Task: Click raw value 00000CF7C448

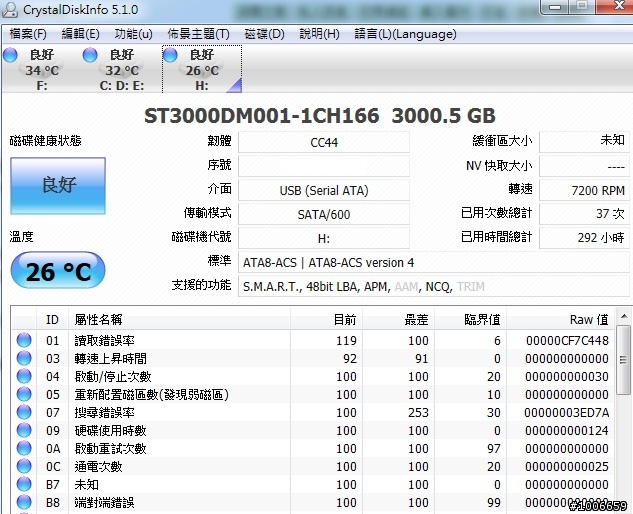Action: point(567,340)
